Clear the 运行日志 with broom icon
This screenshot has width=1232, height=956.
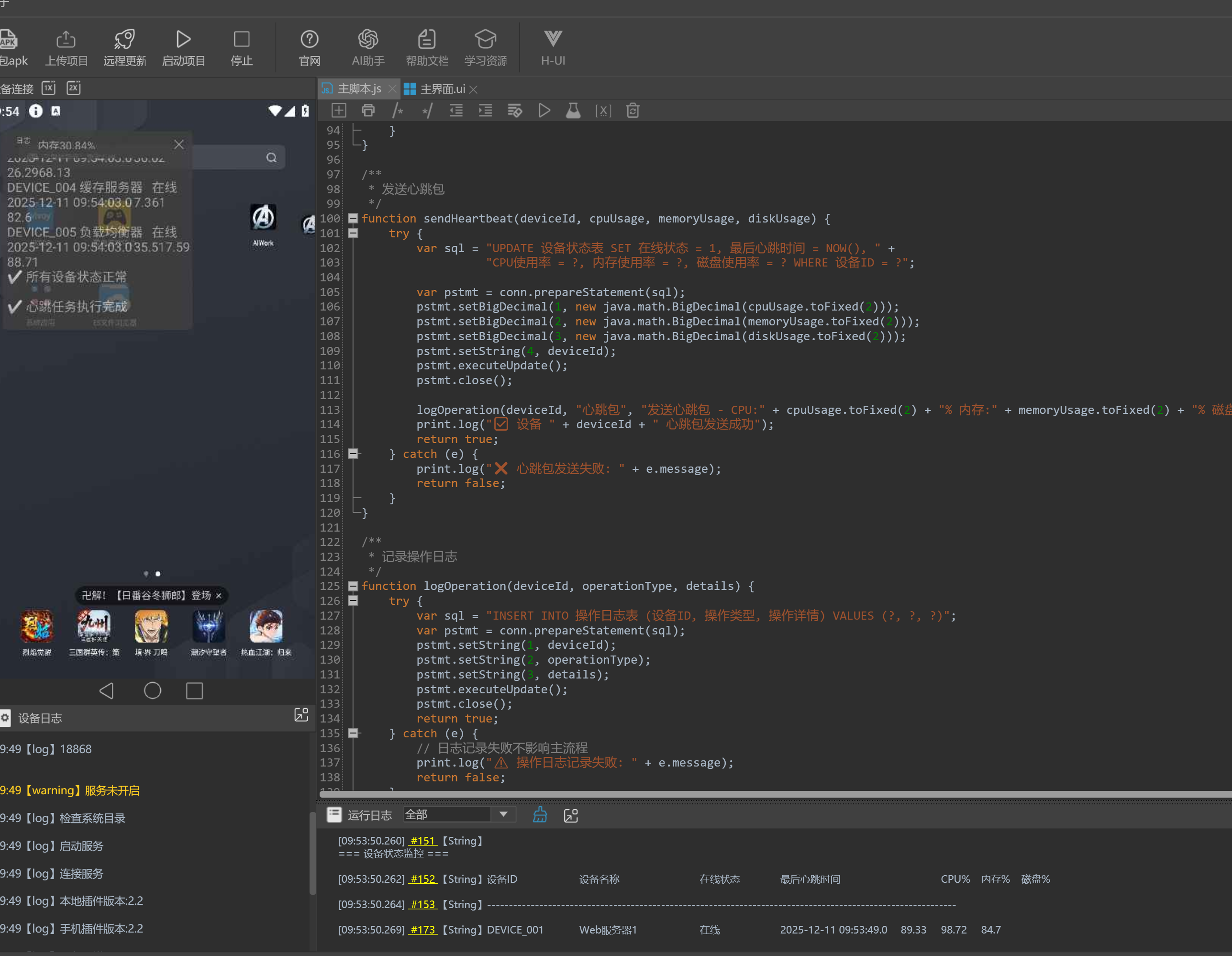[x=540, y=814]
